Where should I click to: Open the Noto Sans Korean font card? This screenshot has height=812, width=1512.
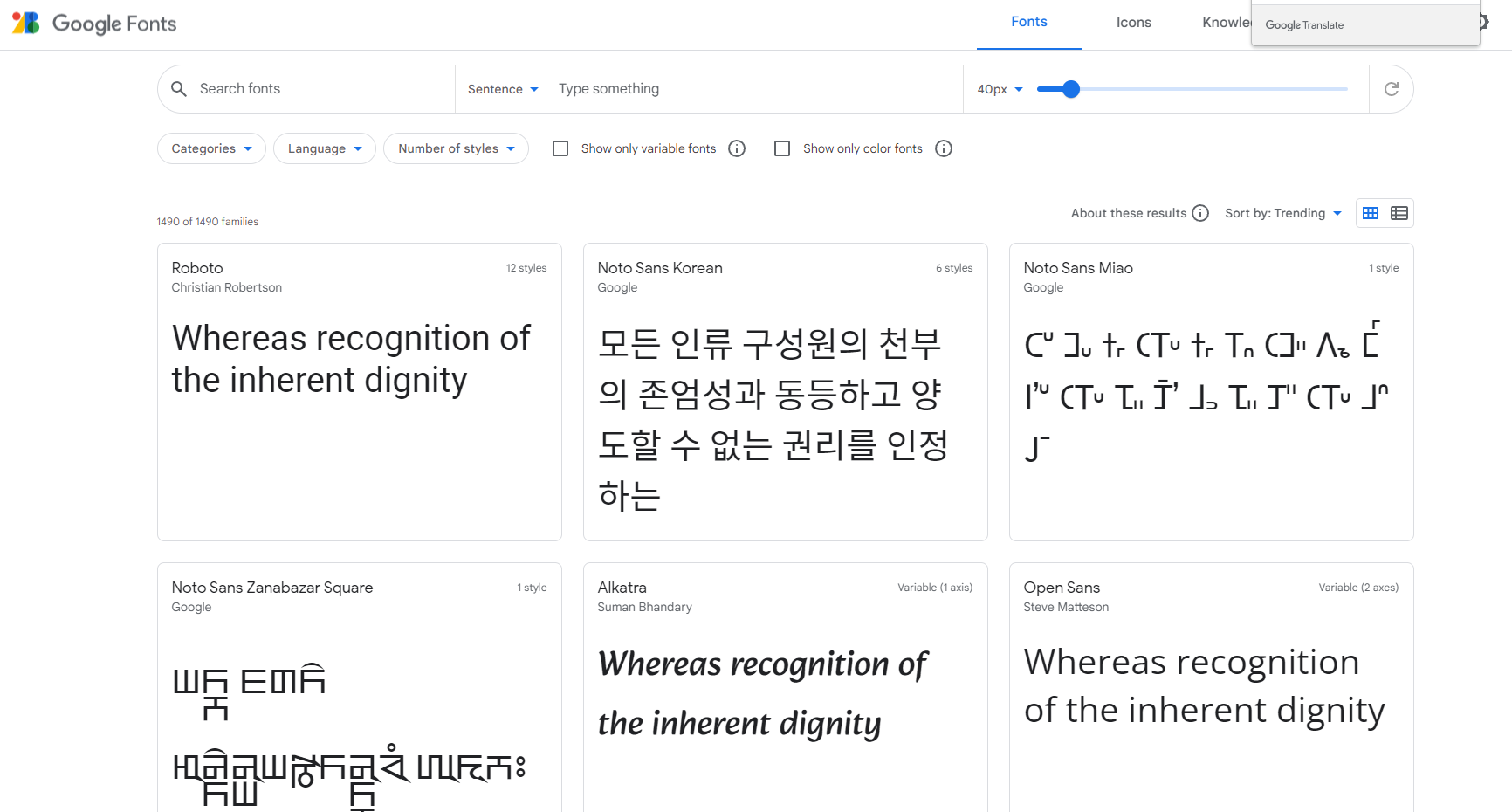click(x=786, y=392)
